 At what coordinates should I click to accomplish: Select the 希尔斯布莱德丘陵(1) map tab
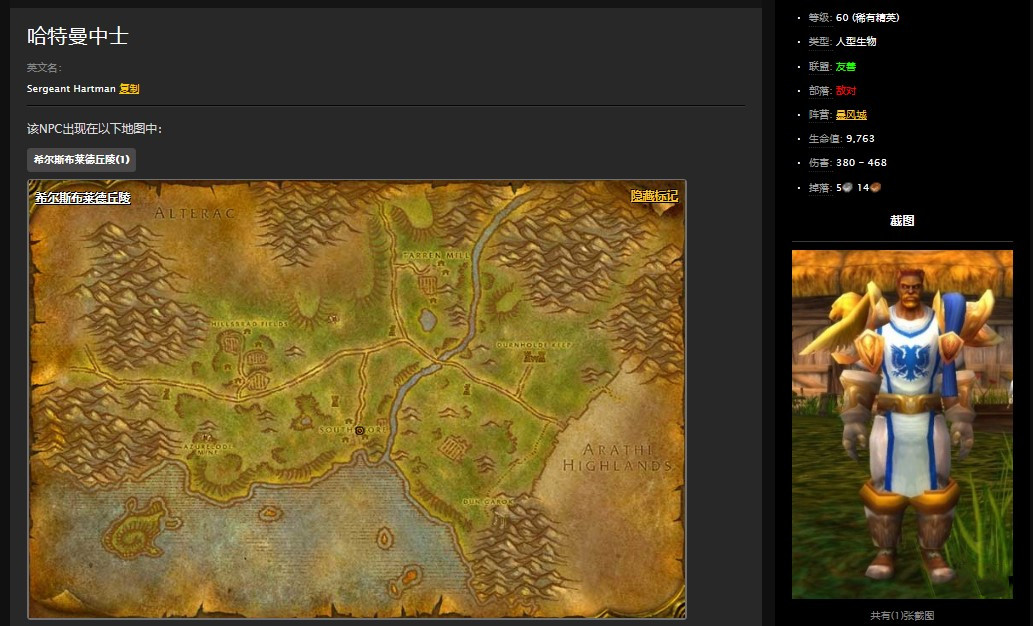[x=81, y=160]
